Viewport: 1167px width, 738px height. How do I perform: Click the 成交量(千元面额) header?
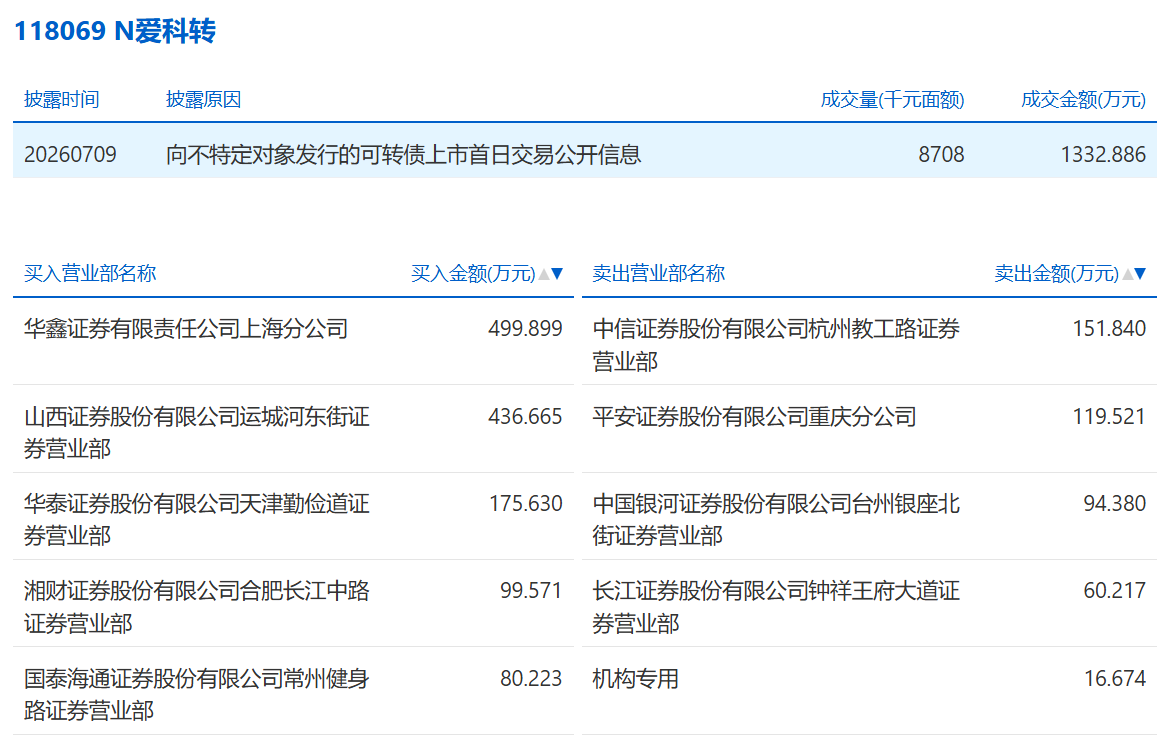pyautogui.click(x=892, y=100)
